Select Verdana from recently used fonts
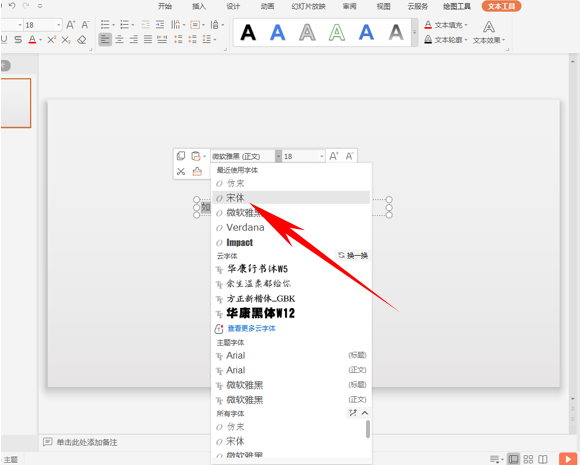This screenshot has height=465, width=580. 291,227
